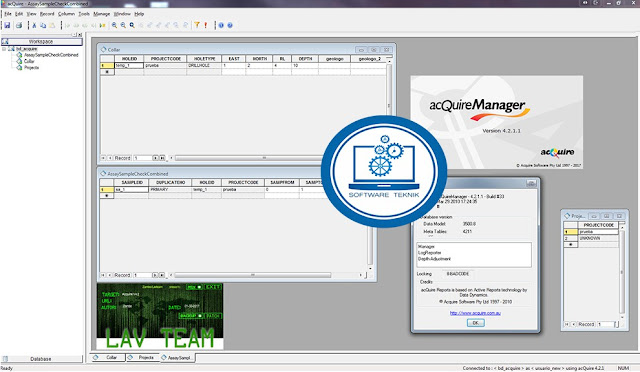The height and width of the screenshot is (372, 640).
Task: Click the Cut scissors icon
Action: [34, 25]
